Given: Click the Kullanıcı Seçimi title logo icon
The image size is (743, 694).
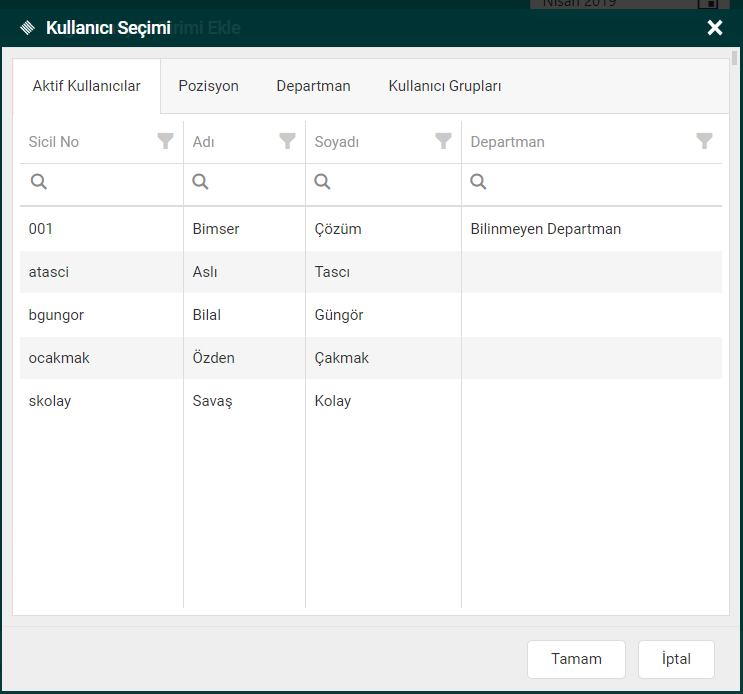Looking at the screenshot, I should (x=28, y=28).
